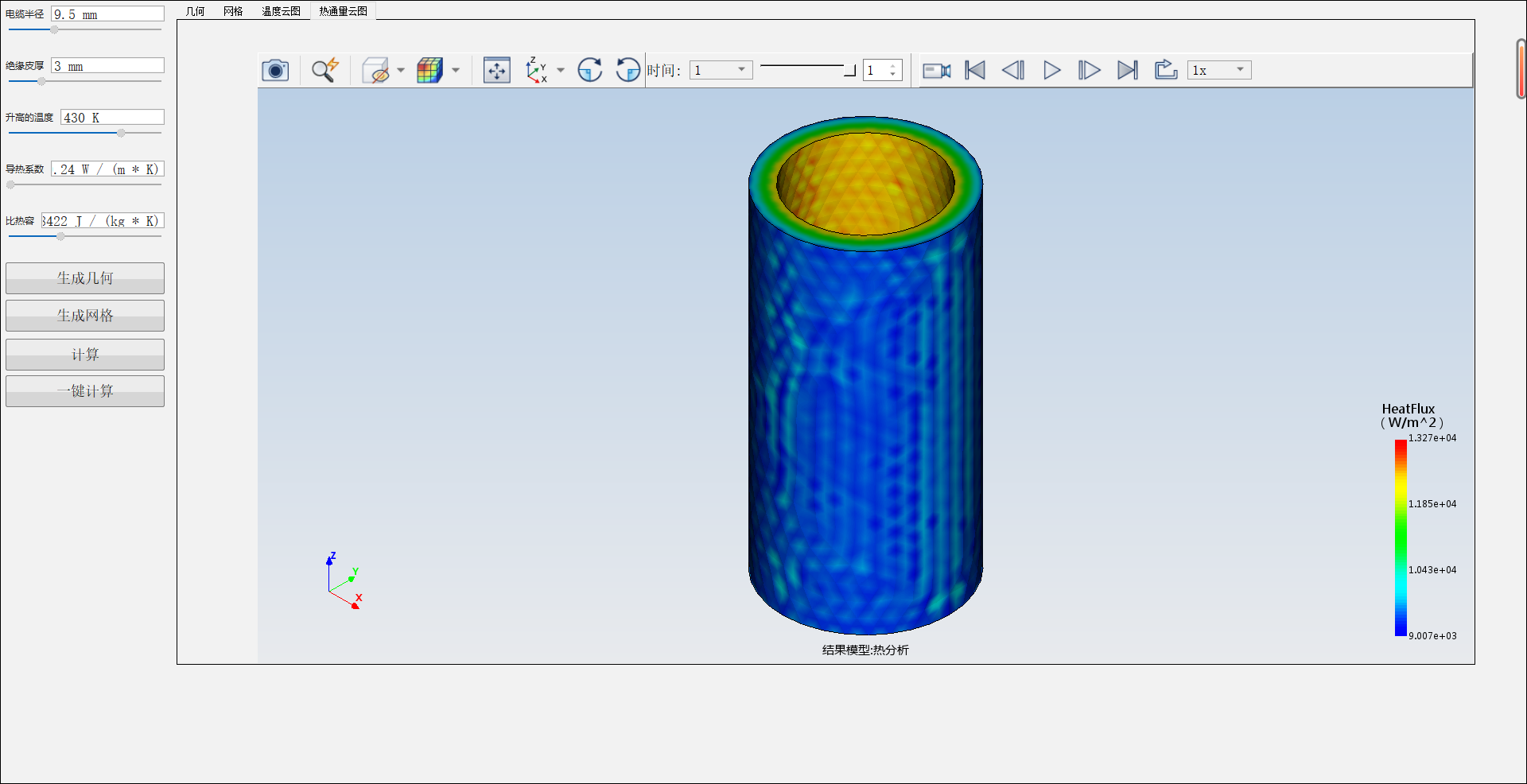This screenshot has width=1527, height=784.
Task: Expand the colored cube dropdown arrow
Action: [456, 70]
